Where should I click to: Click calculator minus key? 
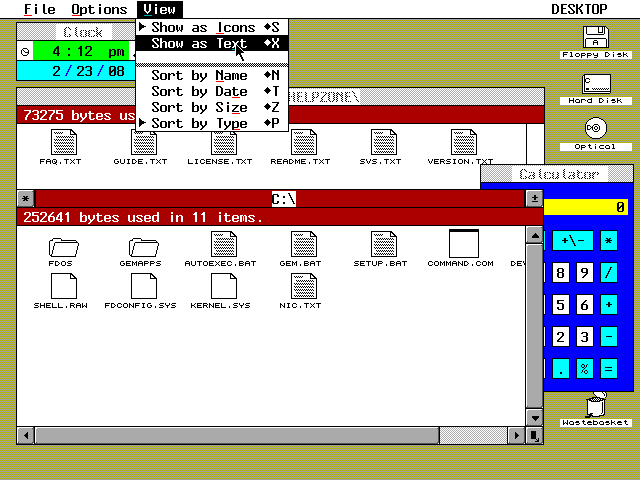[609, 337]
